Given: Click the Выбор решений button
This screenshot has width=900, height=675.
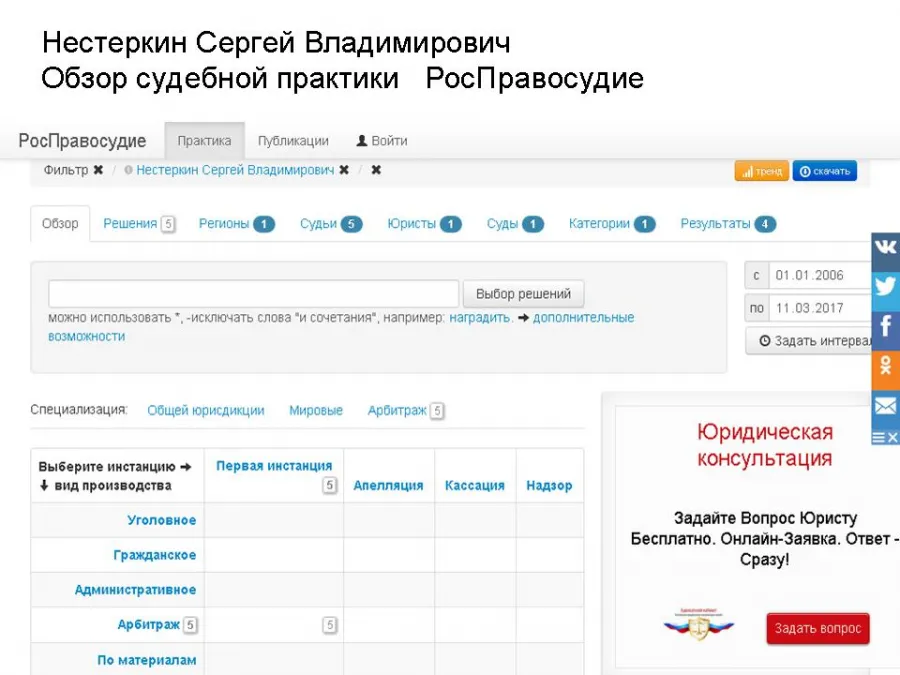Looking at the screenshot, I should (523, 294).
